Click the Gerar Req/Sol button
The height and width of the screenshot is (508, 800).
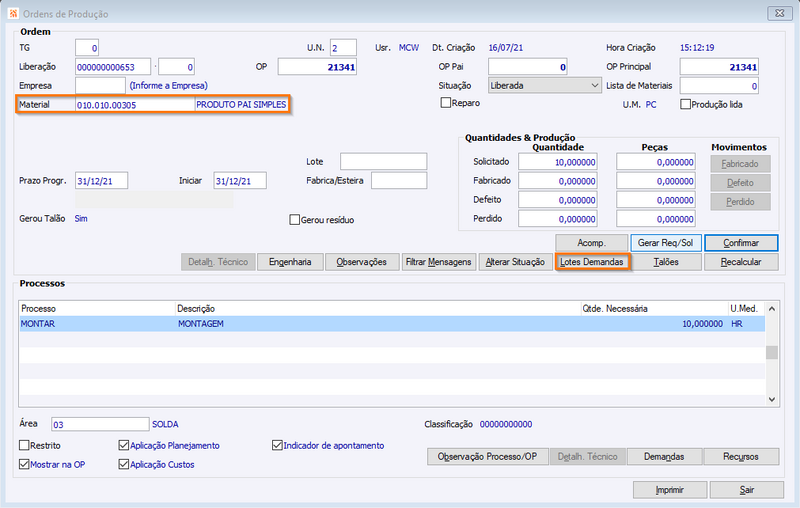(665, 243)
